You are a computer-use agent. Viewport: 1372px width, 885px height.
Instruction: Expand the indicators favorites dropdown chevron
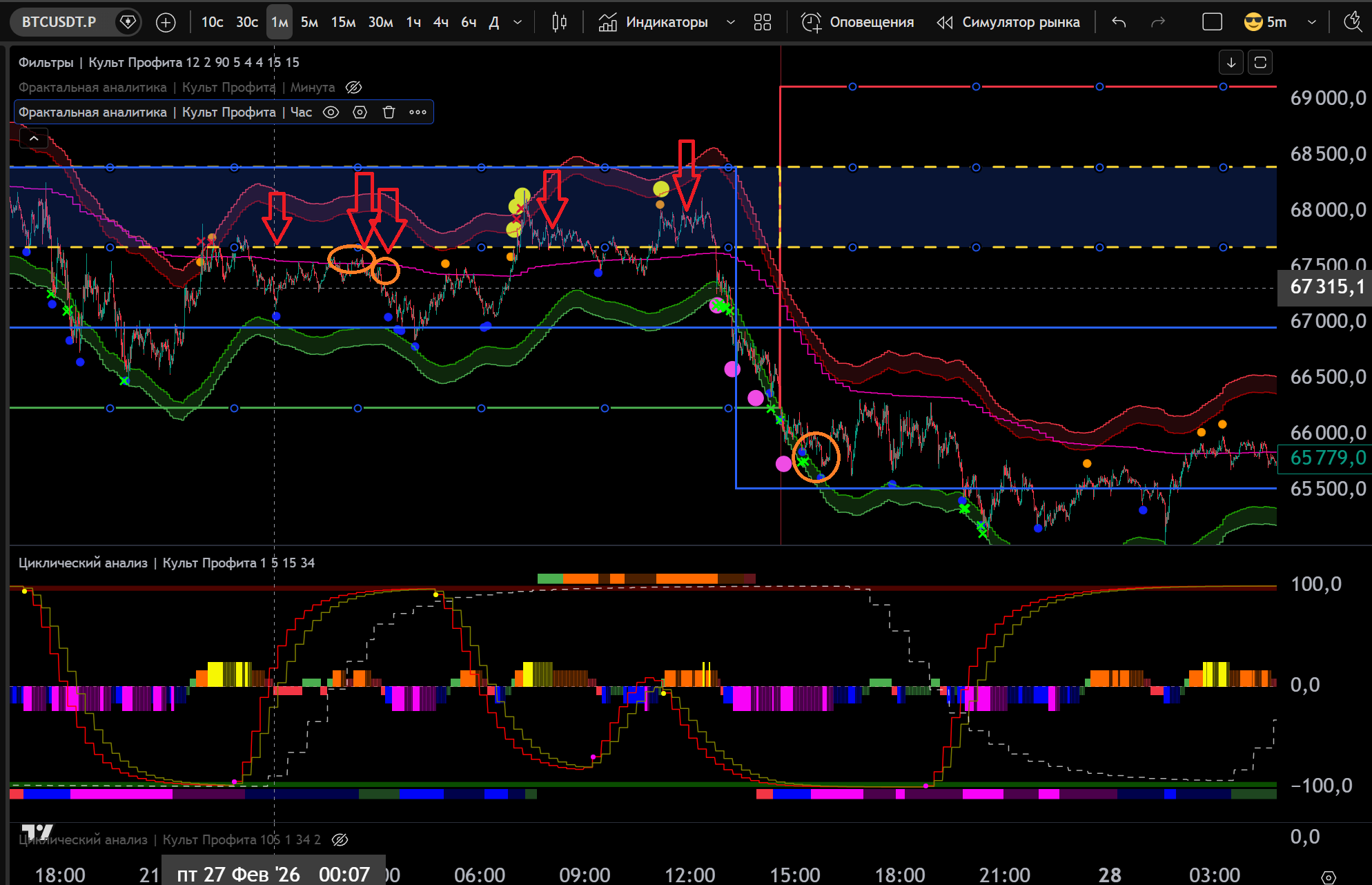coord(731,22)
